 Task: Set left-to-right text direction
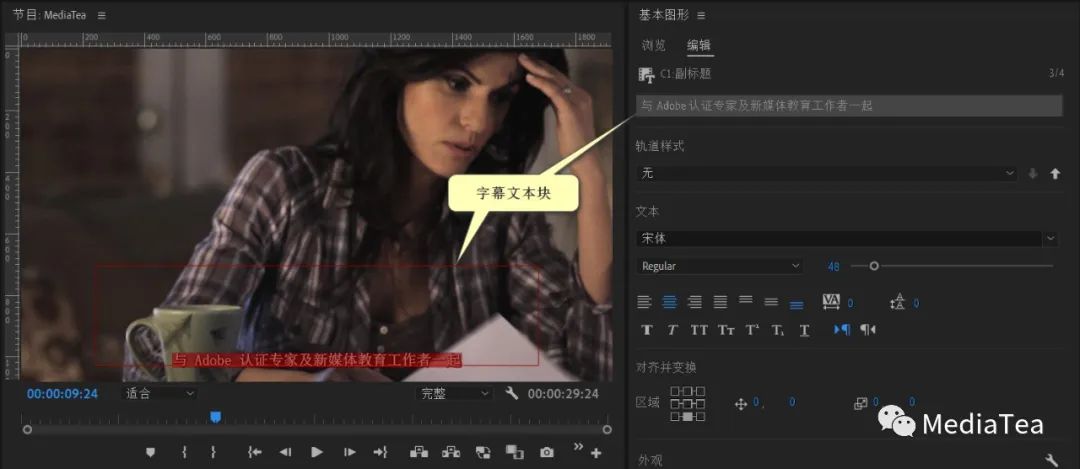tap(842, 330)
